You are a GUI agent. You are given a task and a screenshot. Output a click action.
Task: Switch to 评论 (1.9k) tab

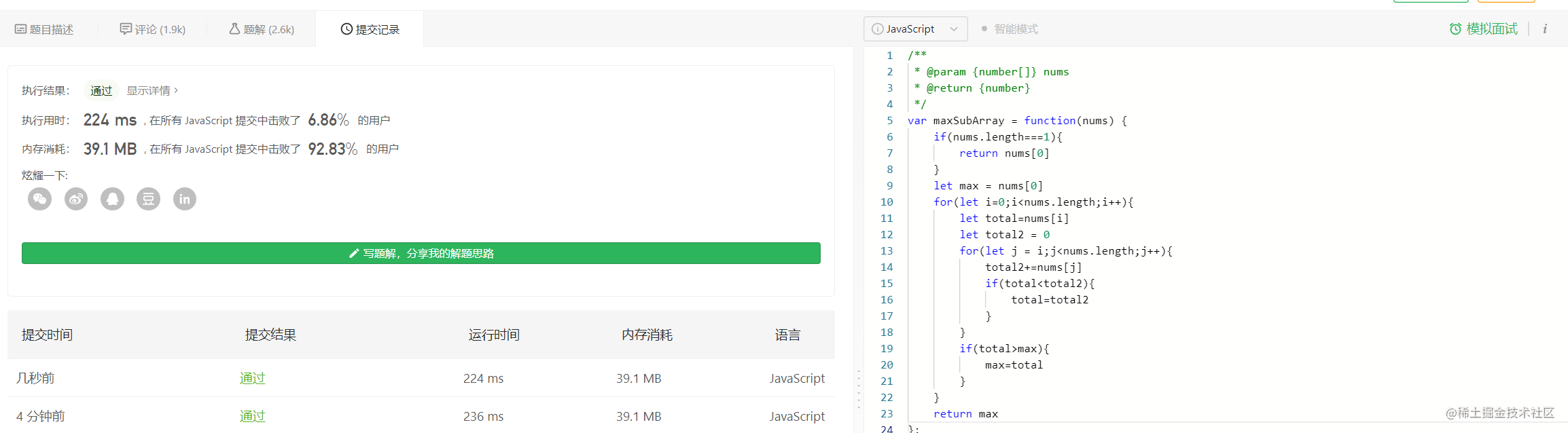pyautogui.click(x=152, y=29)
